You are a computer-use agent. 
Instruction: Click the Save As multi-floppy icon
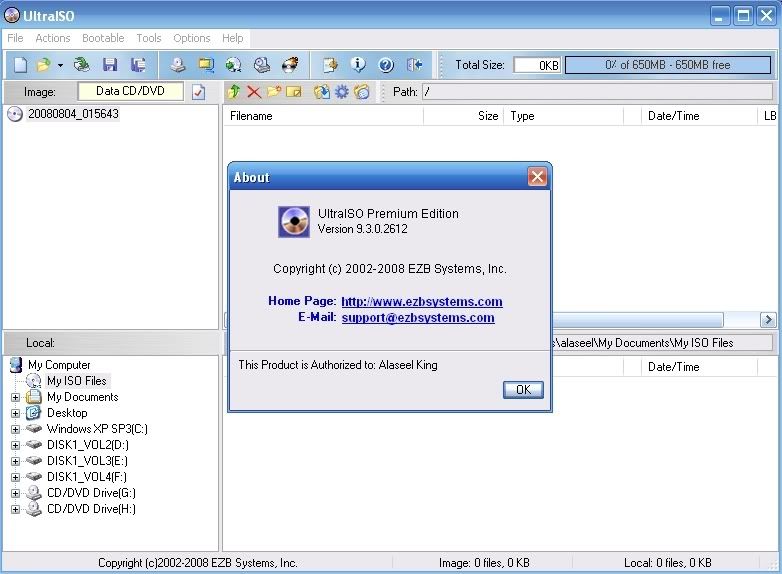[x=138, y=65]
